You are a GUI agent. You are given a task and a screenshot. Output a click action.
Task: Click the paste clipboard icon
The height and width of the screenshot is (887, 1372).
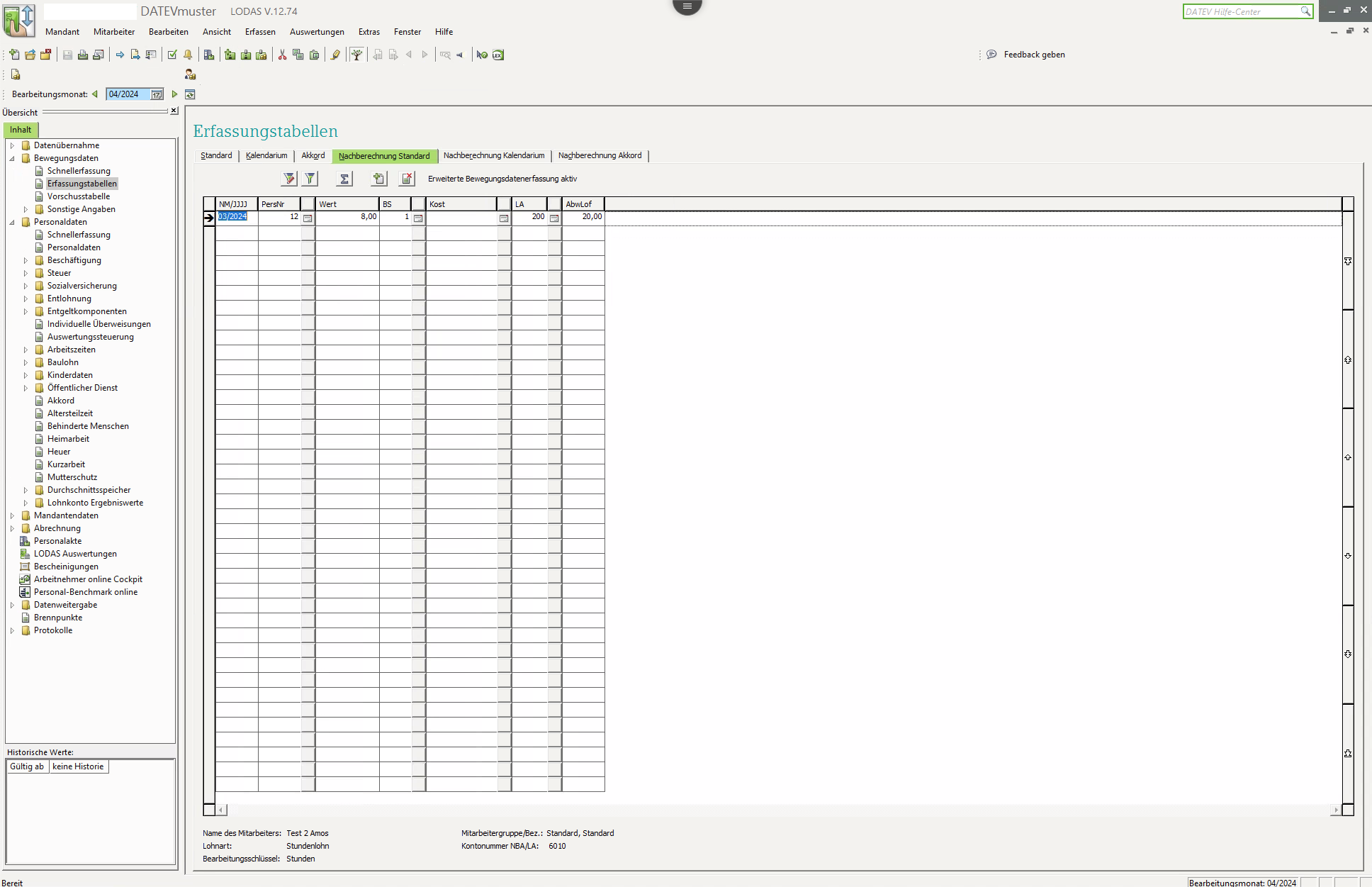tap(314, 55)
